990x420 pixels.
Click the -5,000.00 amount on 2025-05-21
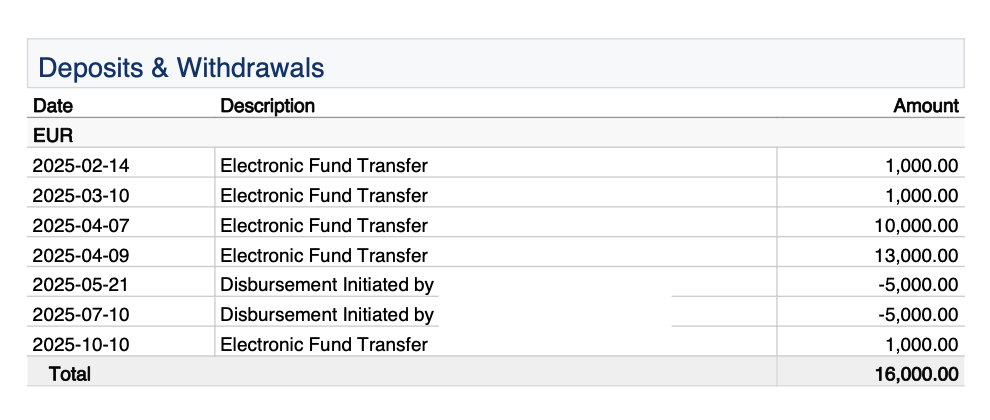pos(918,285)
